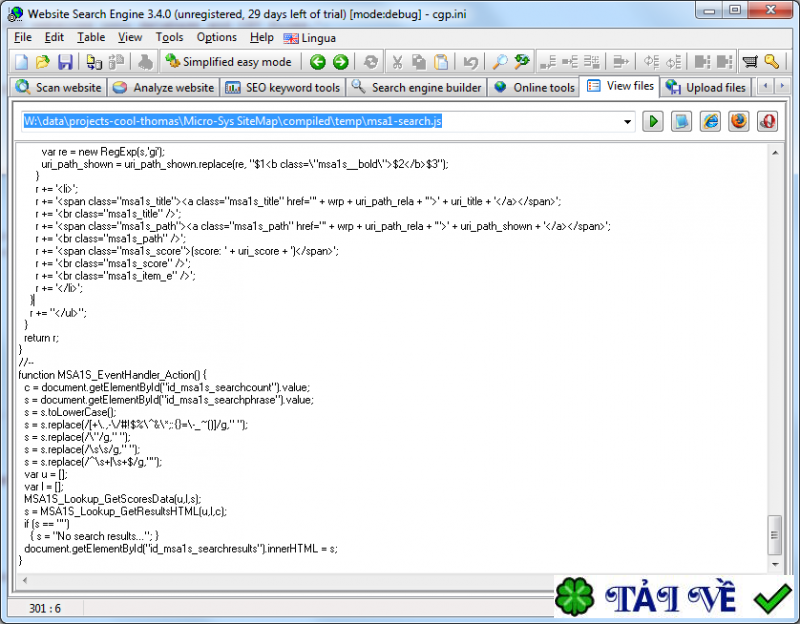
Task: Open file in Opera browser
Action: [767, 121]
